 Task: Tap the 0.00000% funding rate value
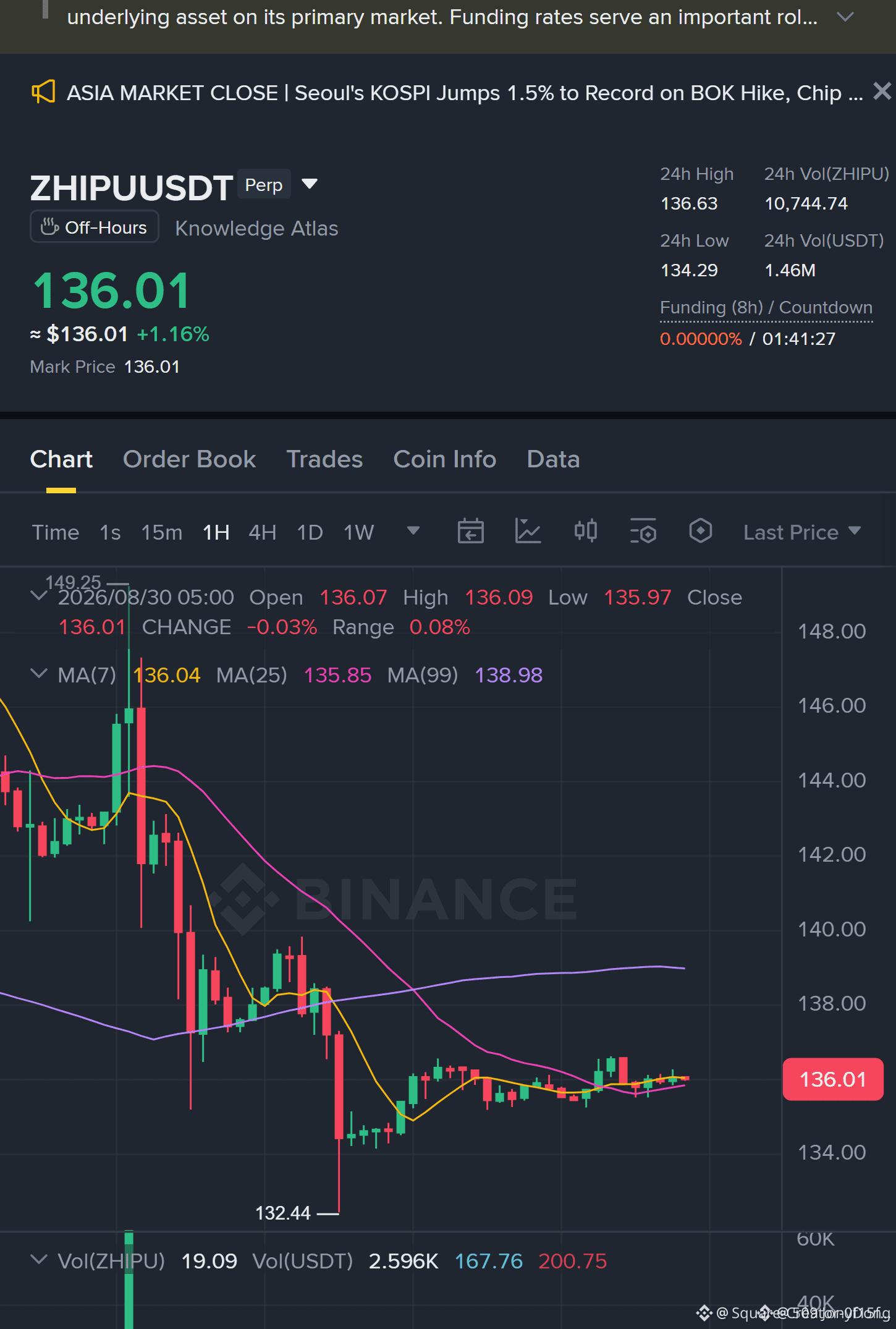(701, 339)
